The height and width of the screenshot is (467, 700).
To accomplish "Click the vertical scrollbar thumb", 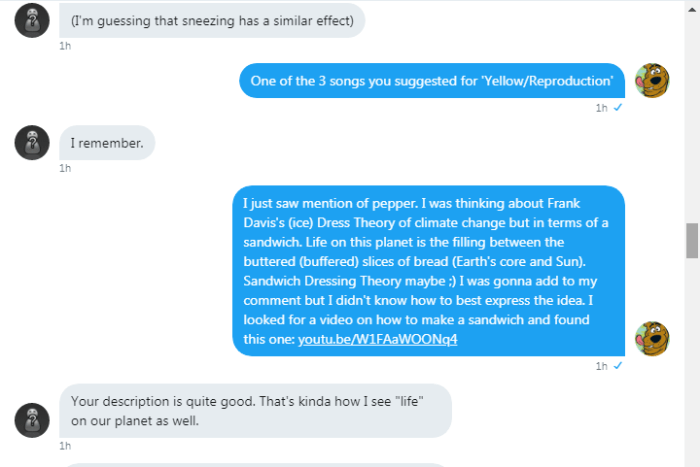I will (691, 241).
